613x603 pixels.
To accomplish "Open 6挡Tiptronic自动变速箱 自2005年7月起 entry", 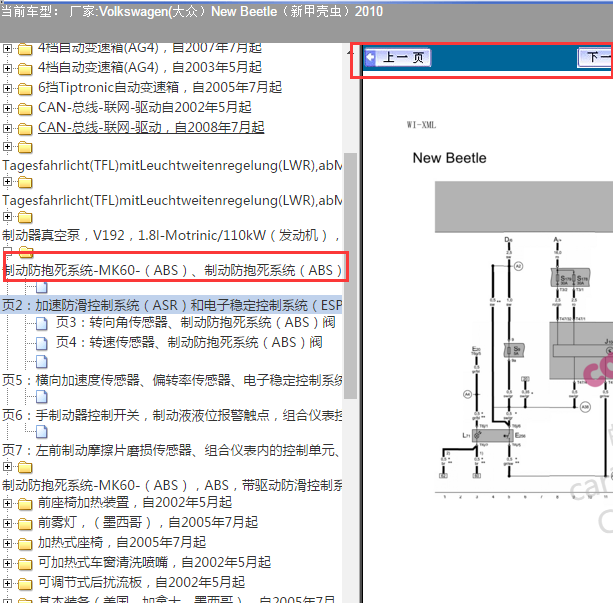I will [160, 88].
